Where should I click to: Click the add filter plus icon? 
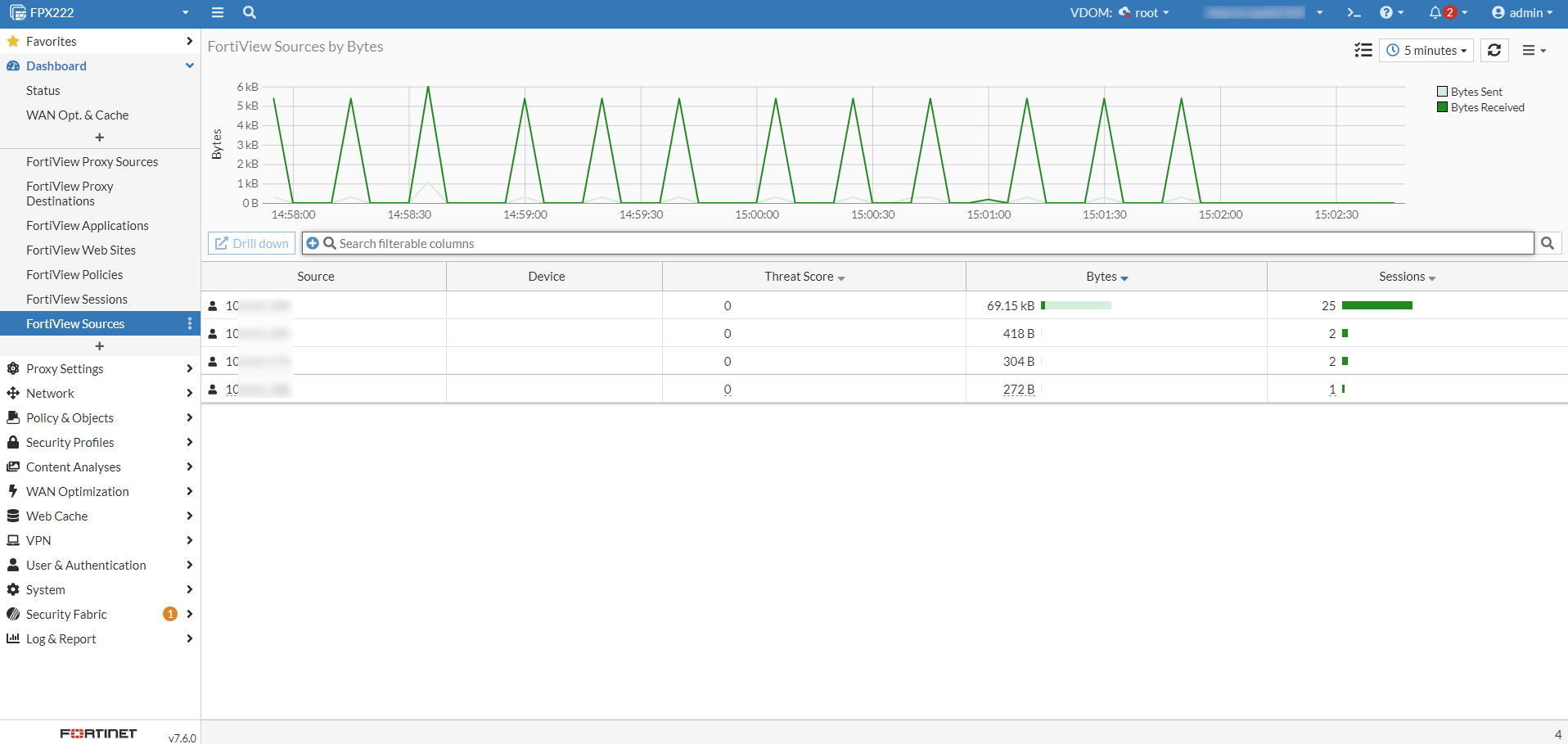coord(313,243)
